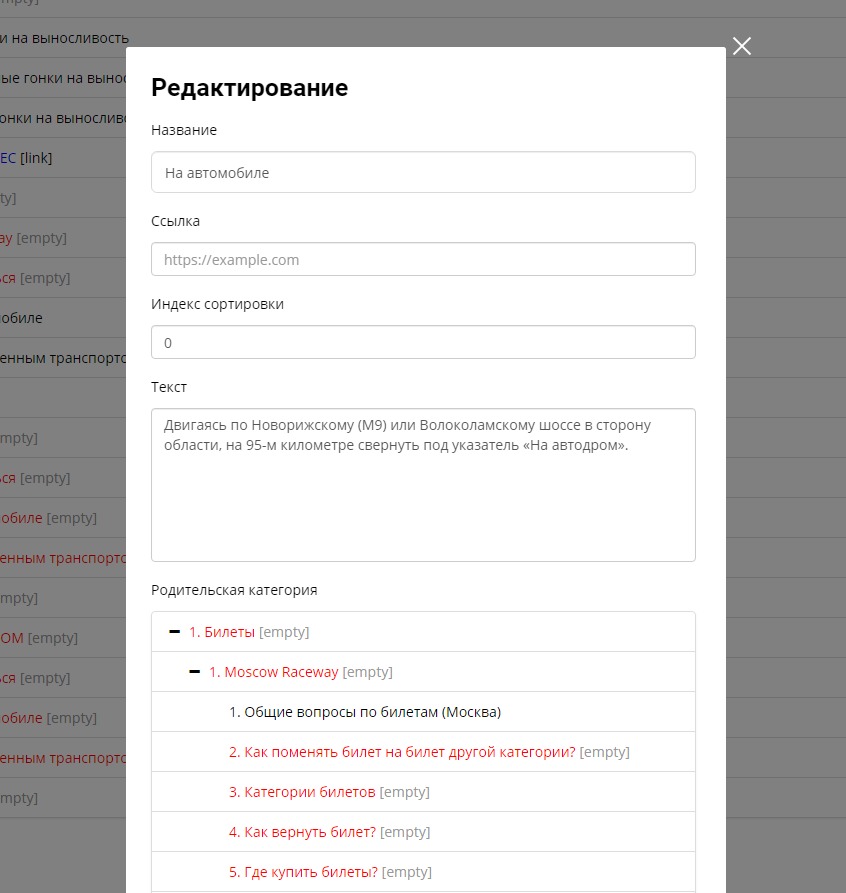
Task: Choose 4. Как вернуть билет? item
Action: coord(303,832)
